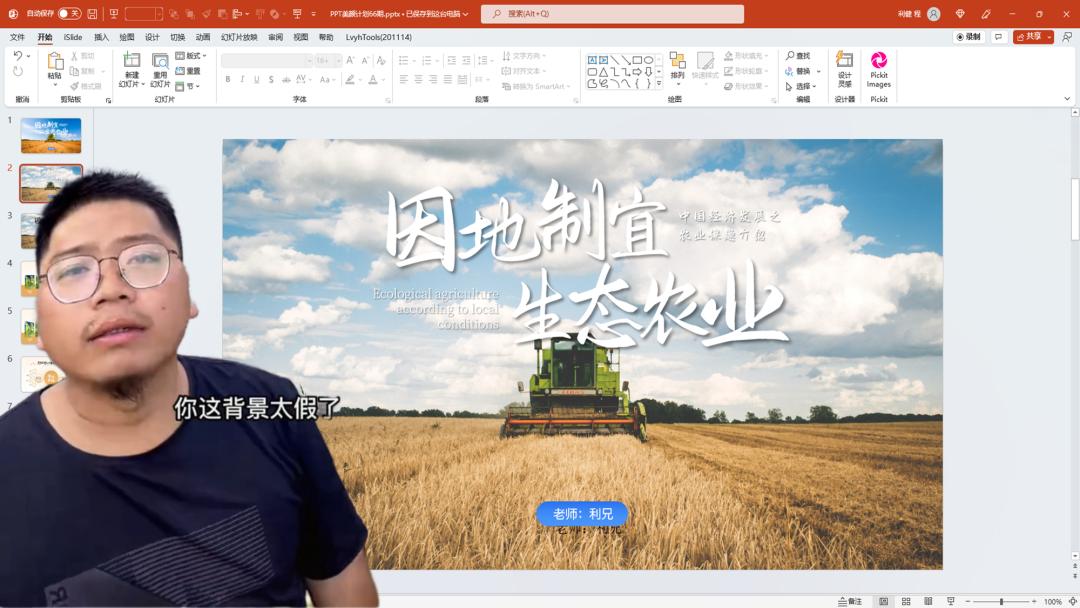The image size is (1080, 608).
Task: Click the orange 共享 (Share) button
Action: click(1032, 36)
